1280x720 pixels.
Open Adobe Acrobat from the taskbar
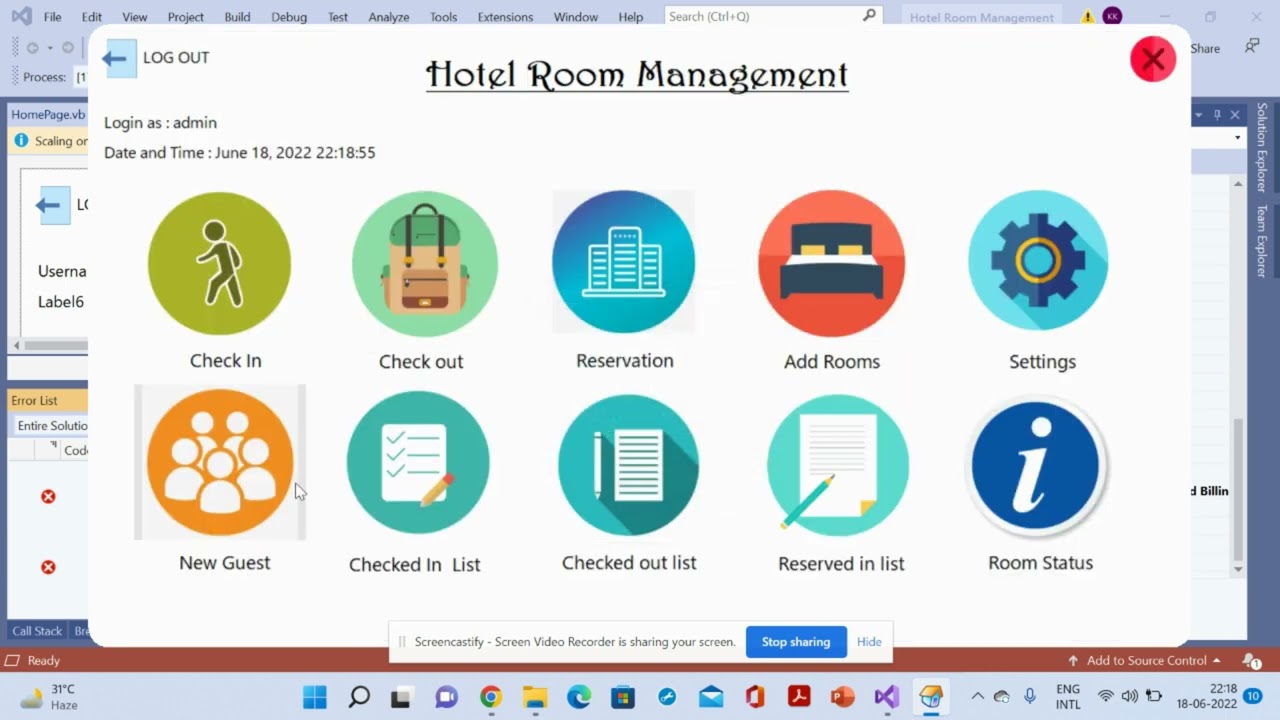pyautogui.click(x=799, y=697)
